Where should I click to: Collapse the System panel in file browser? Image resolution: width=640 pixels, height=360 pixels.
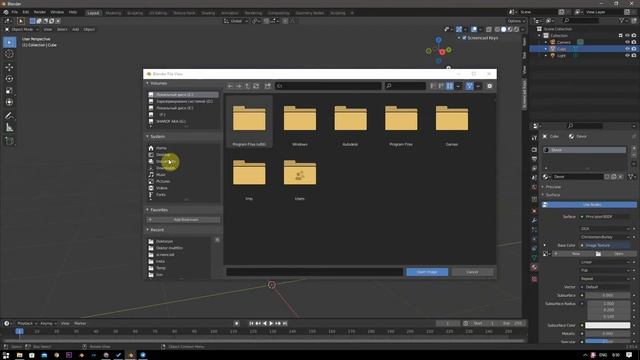tap(148, 136)
